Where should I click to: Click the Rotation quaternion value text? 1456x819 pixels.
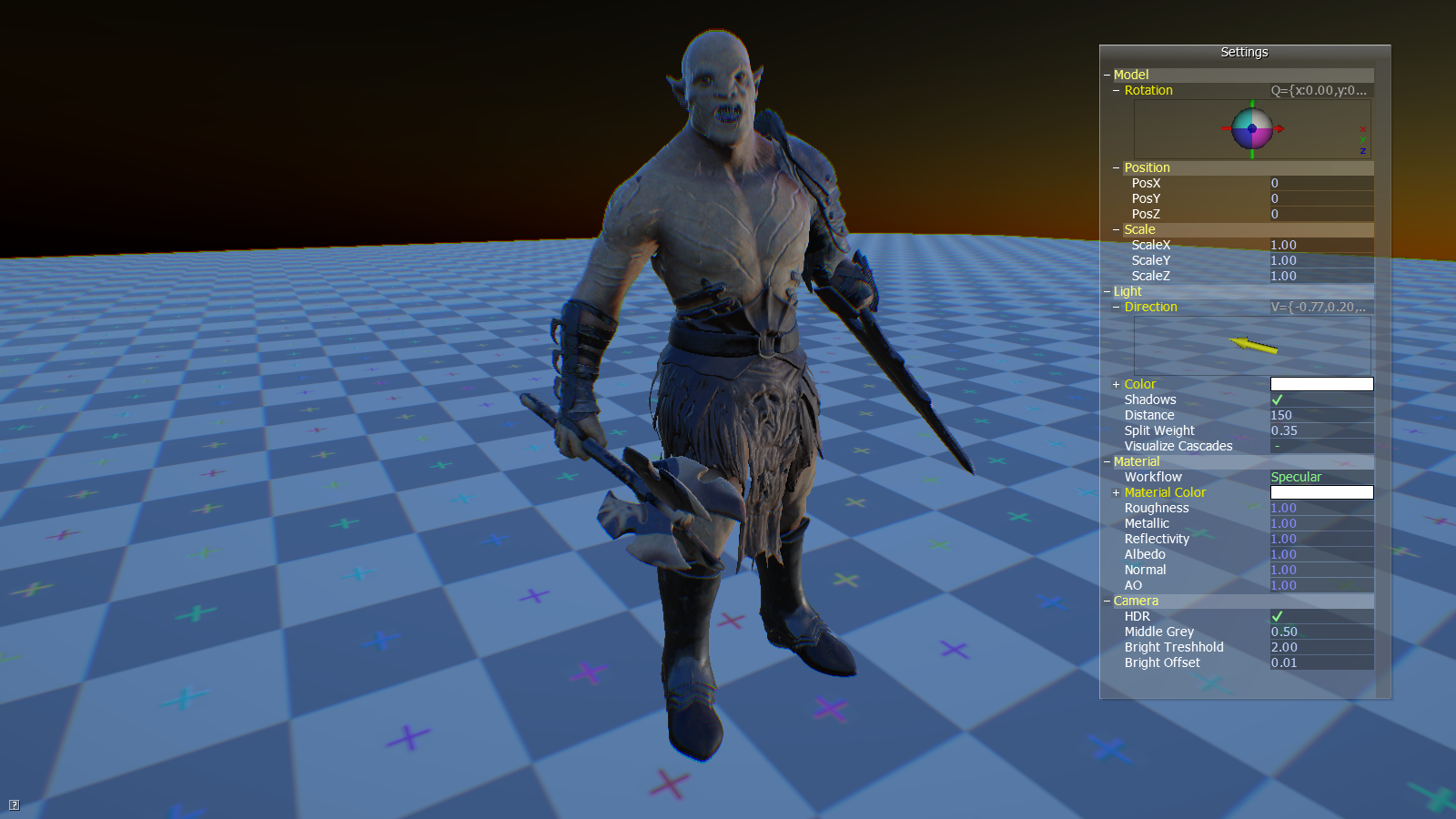pyautogui.click(x=1319, y=90)
